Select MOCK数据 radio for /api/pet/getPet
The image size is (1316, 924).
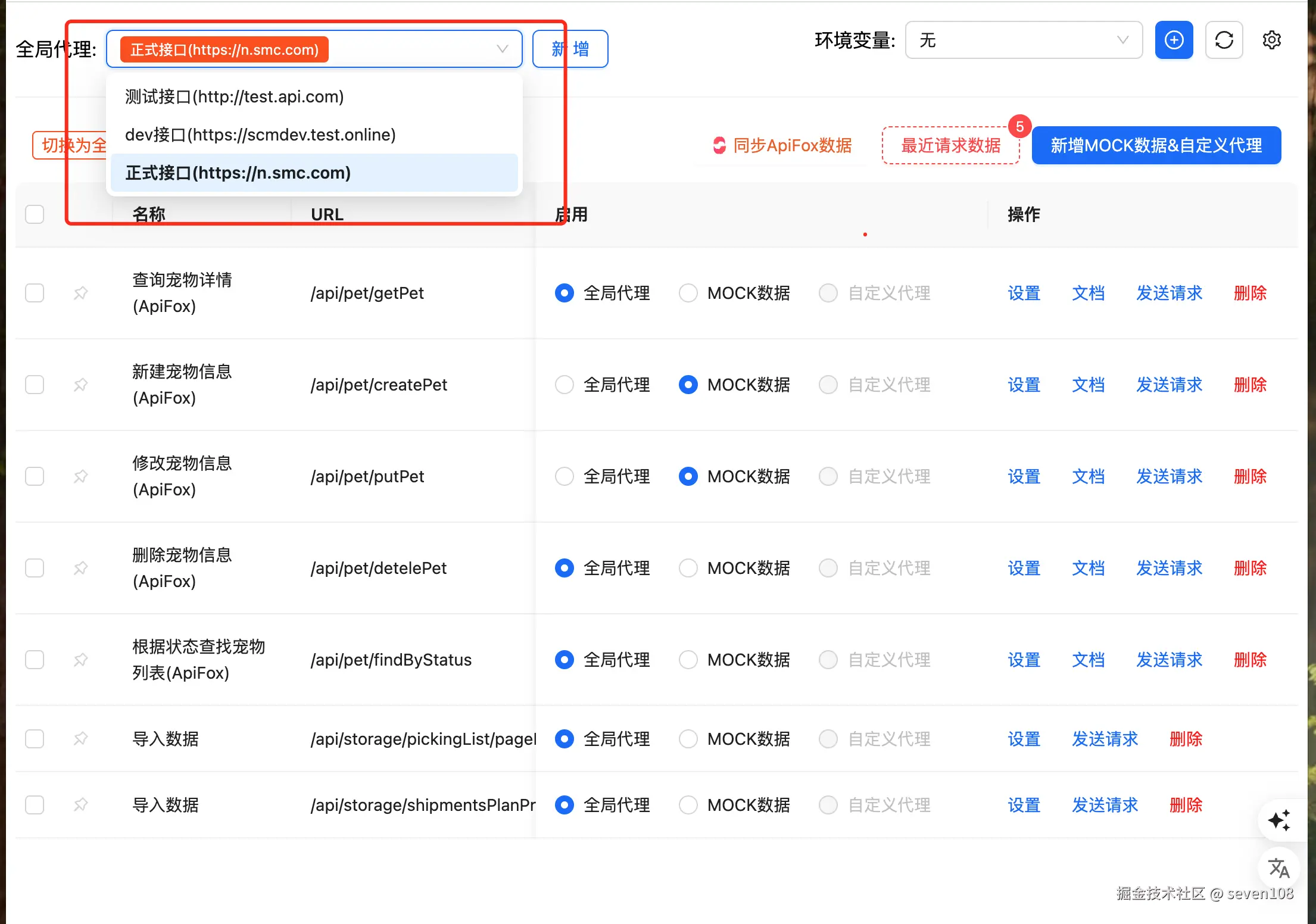click(688, 293)
